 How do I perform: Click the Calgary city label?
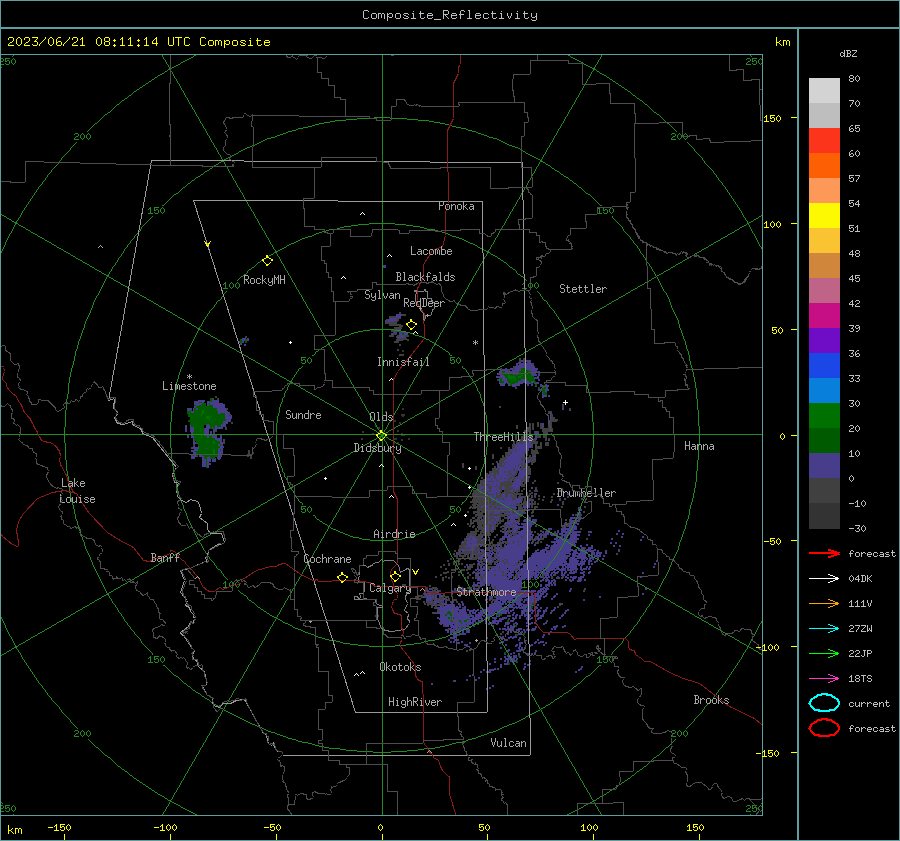click(390, 588)
